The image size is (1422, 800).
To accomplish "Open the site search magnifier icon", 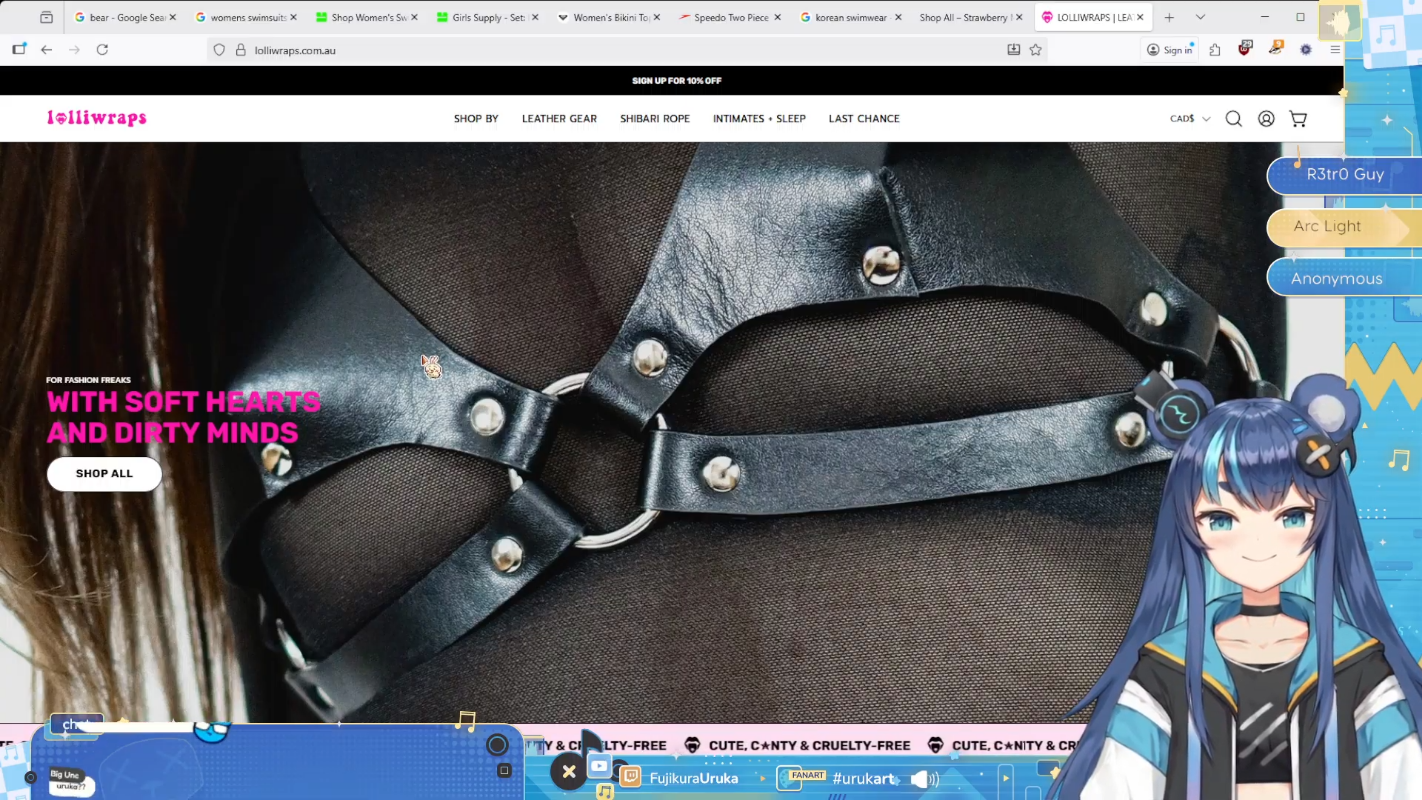I will tap(1234, 119).
